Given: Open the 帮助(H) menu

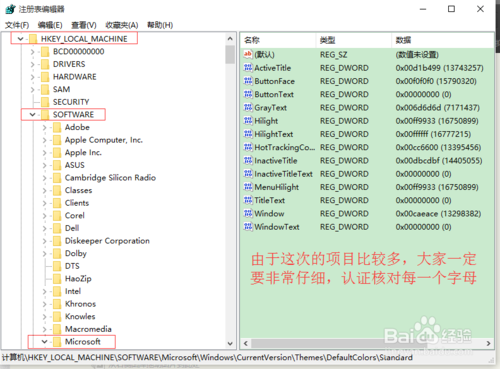Looking at the screenshot, I should (x=160, y=25).
